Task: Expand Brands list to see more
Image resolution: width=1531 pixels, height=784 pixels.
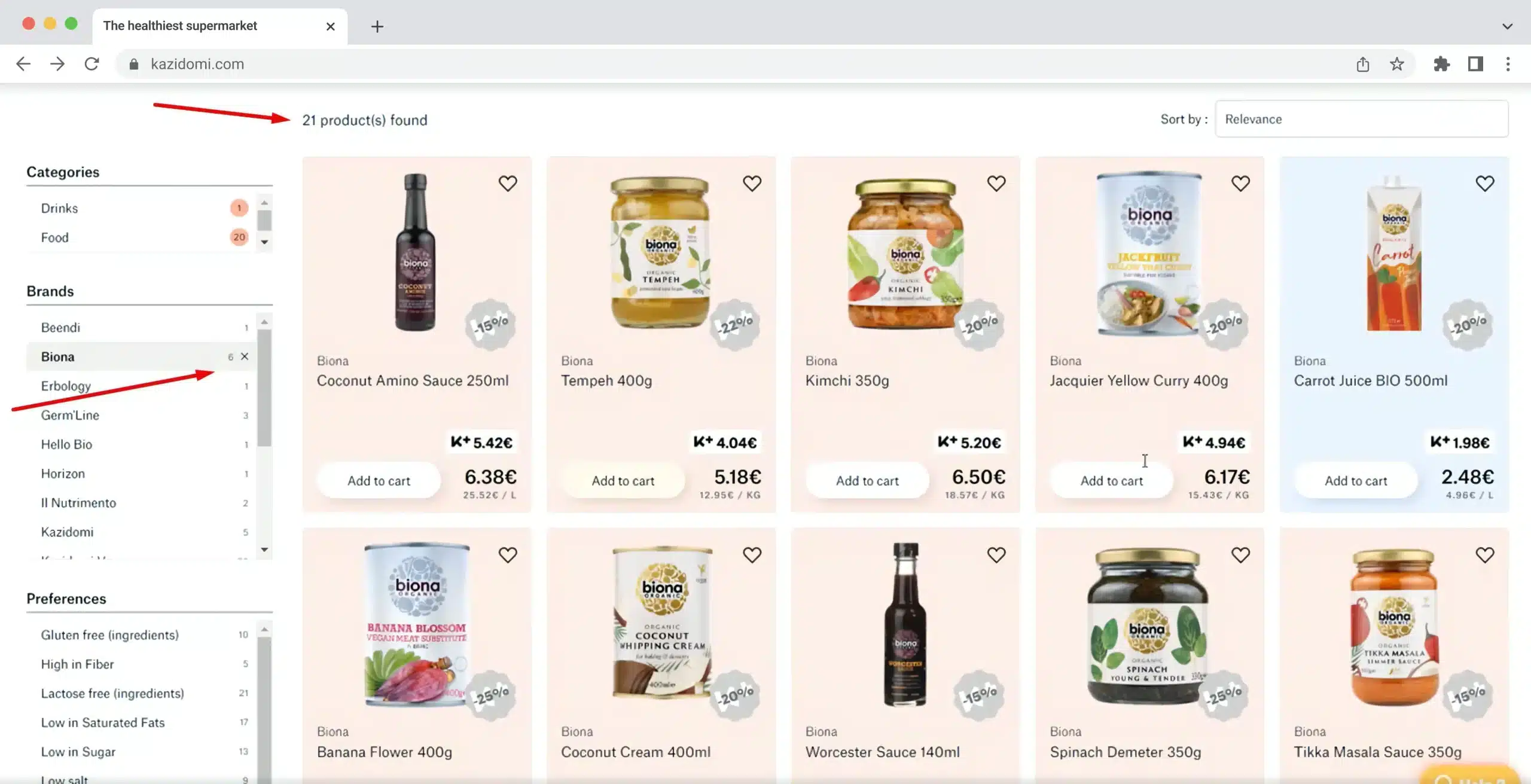Action: click(x=264, y=548)
